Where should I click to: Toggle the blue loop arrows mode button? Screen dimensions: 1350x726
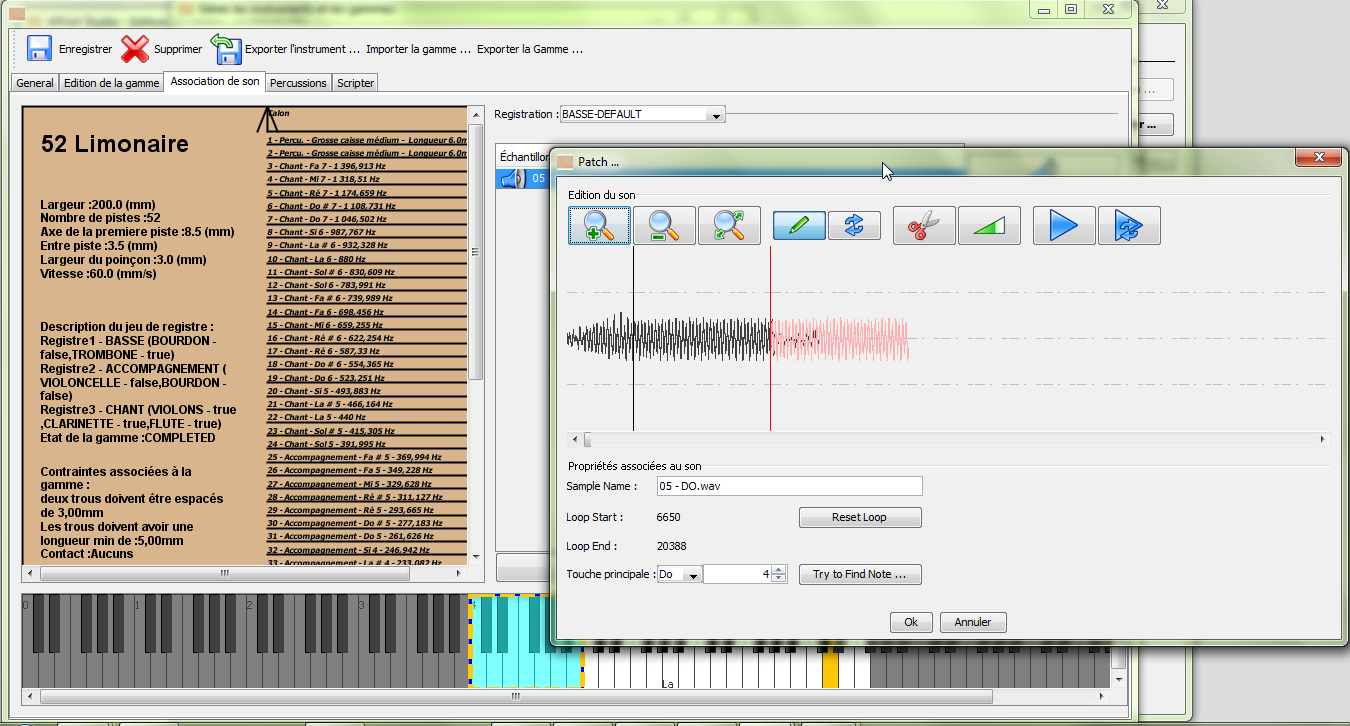pyautogui.click(x=854, y=226)
